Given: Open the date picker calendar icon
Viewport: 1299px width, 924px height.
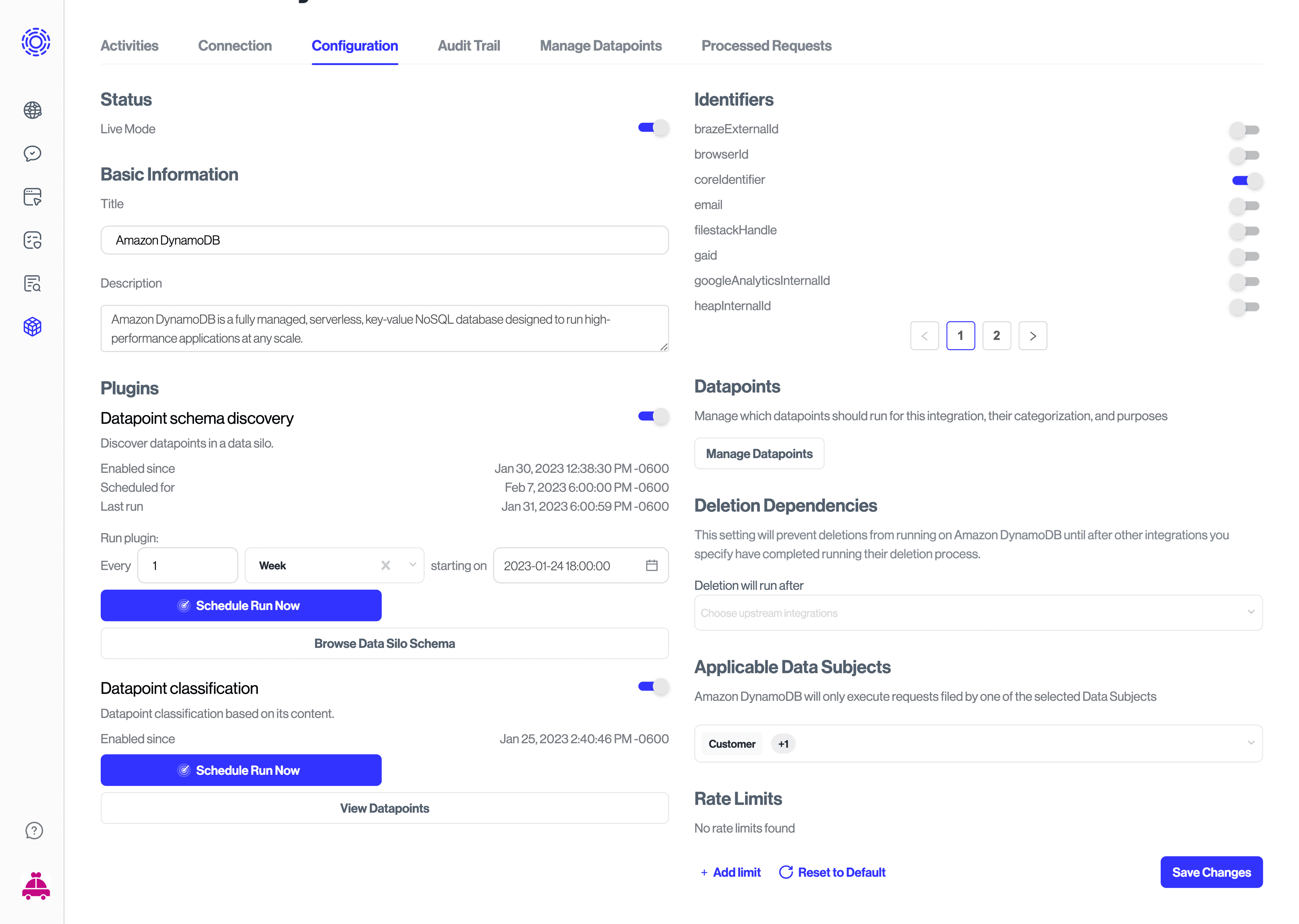Looking at the screenshot, I should 652,565.
